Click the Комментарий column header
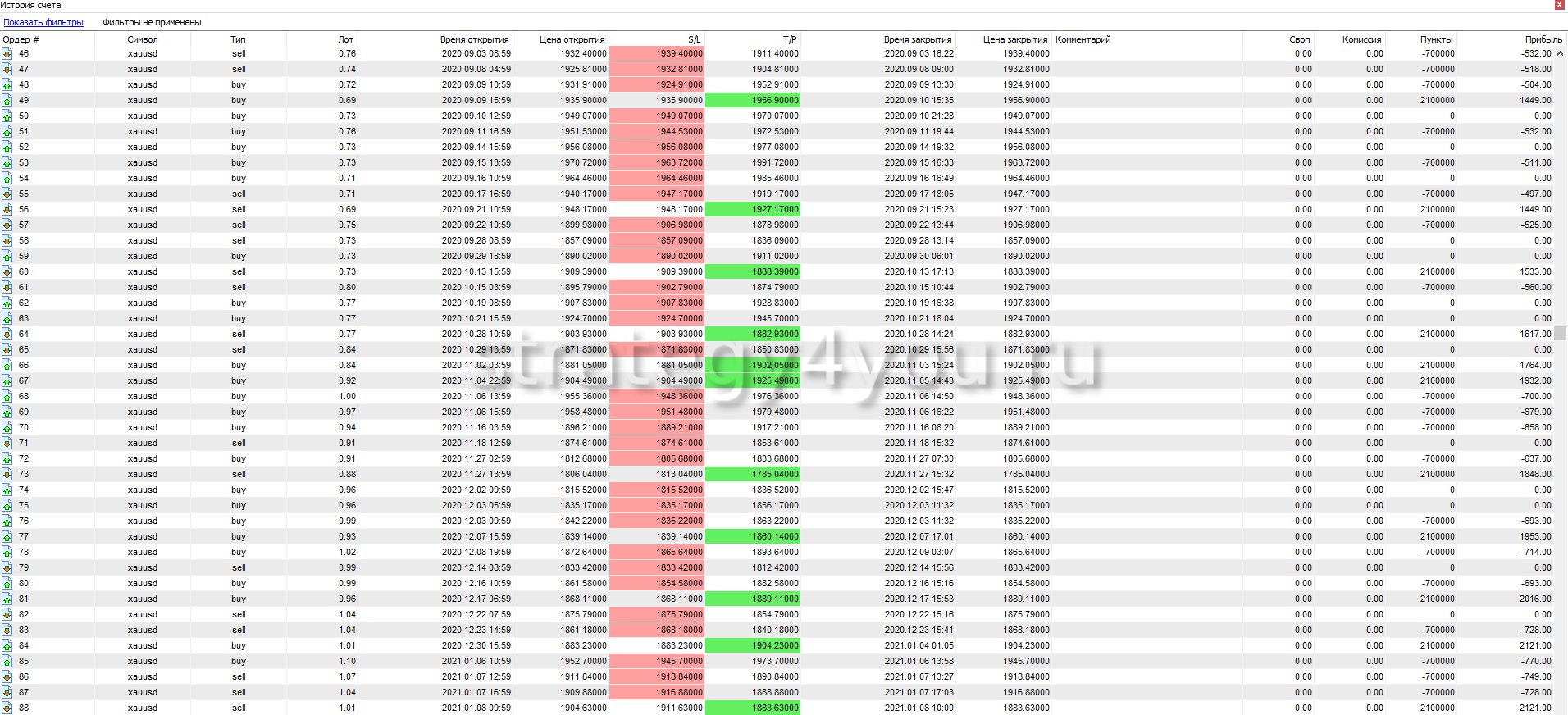 tap(1083, 39)
